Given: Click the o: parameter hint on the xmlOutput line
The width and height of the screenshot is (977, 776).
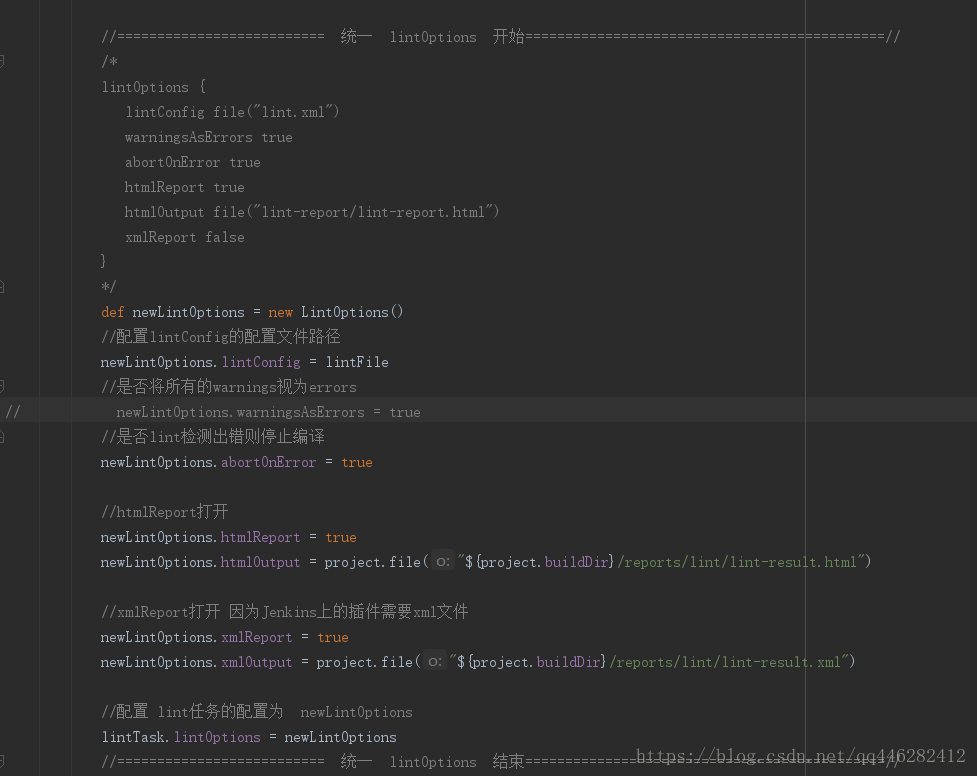Looking at the screenshot, I should [x=434, y=661].
